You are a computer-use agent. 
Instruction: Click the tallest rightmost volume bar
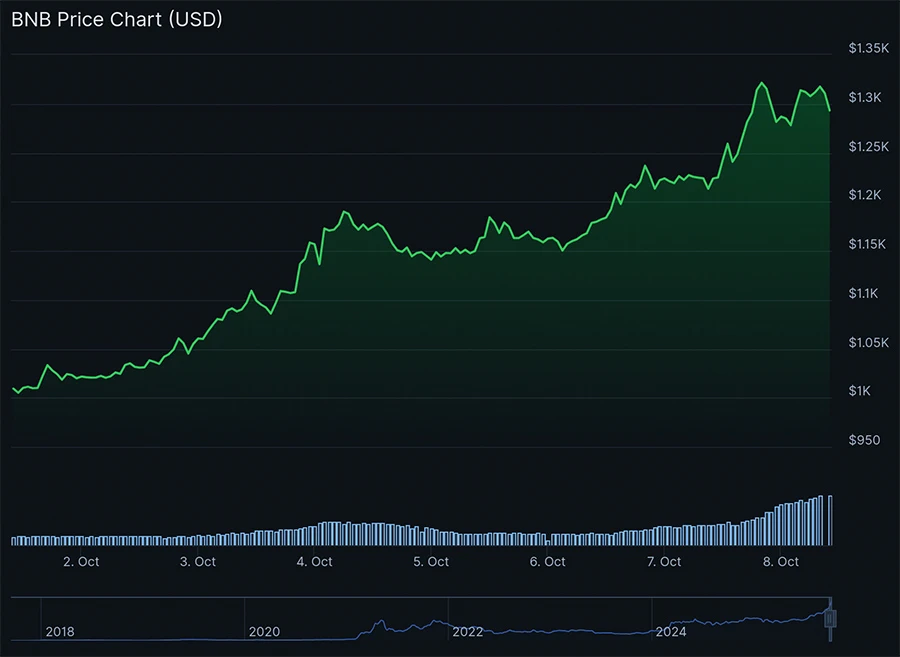tap(830, 520)
